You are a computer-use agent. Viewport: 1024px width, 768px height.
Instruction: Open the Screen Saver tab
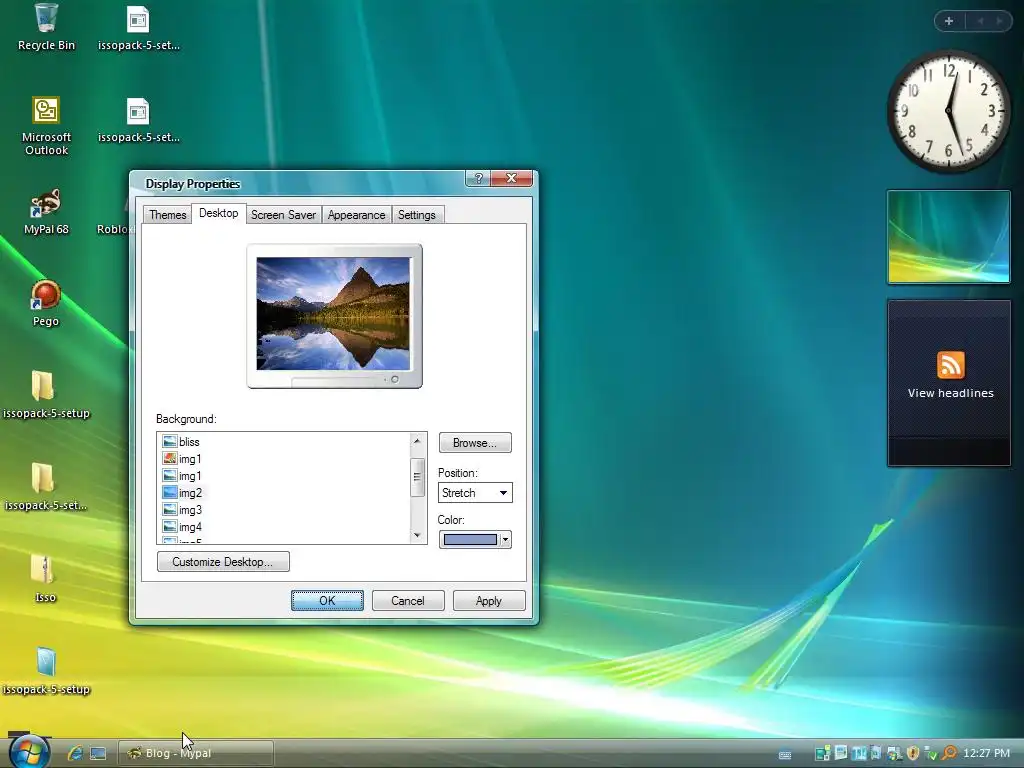click(283, 215)
